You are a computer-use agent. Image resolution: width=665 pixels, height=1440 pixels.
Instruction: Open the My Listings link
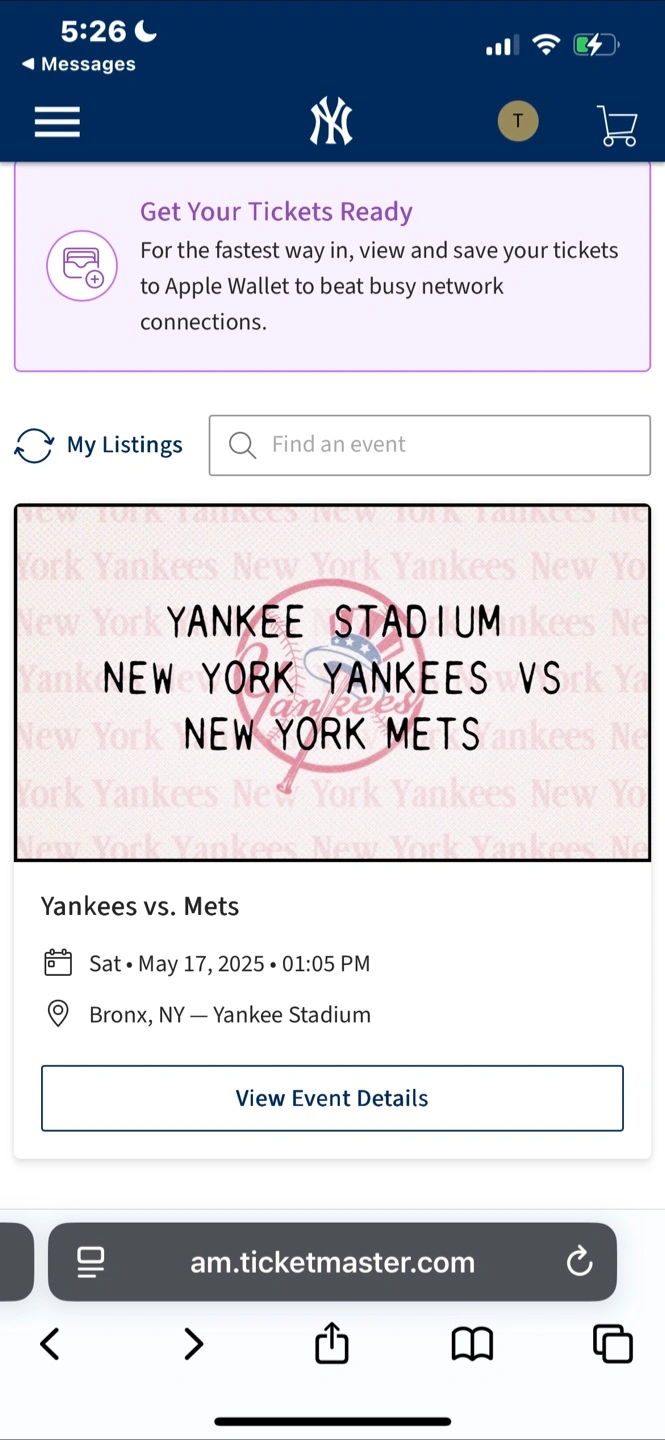point(124,445)
